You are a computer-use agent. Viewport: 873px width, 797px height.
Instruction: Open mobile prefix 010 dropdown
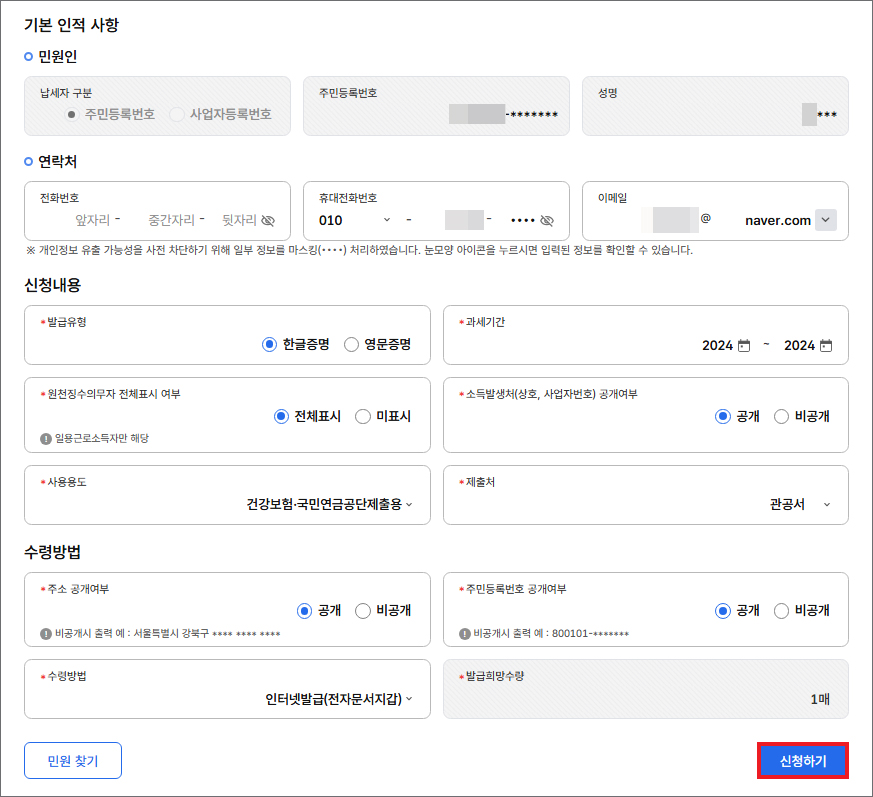pyautogui.click(x=355, y=220)
